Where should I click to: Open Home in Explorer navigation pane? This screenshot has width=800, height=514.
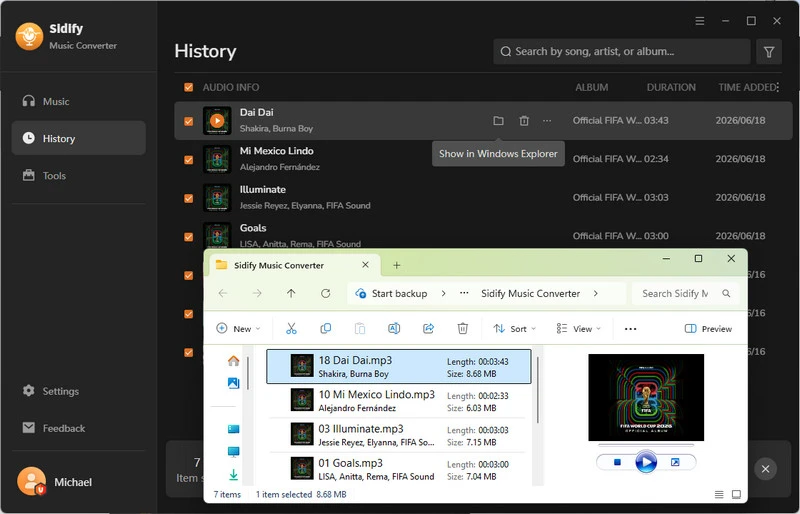coord(233,361)
